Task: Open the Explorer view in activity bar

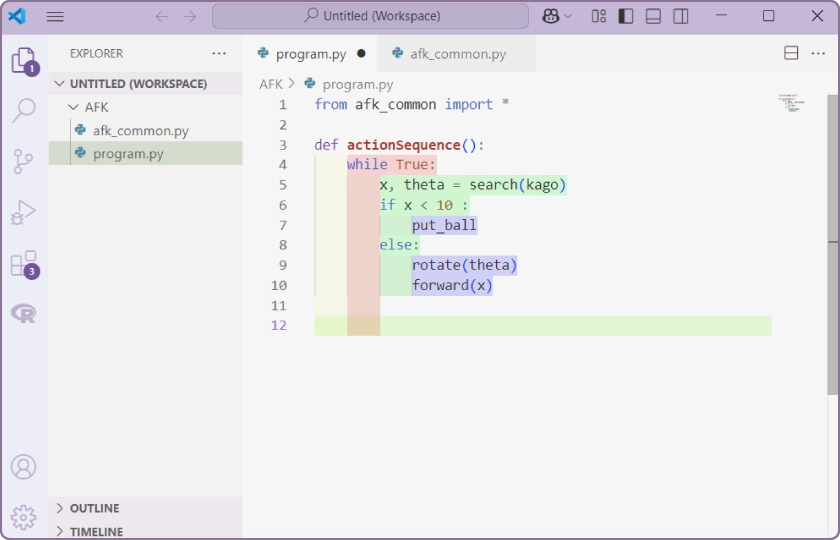Action: [x=24, y=60]
